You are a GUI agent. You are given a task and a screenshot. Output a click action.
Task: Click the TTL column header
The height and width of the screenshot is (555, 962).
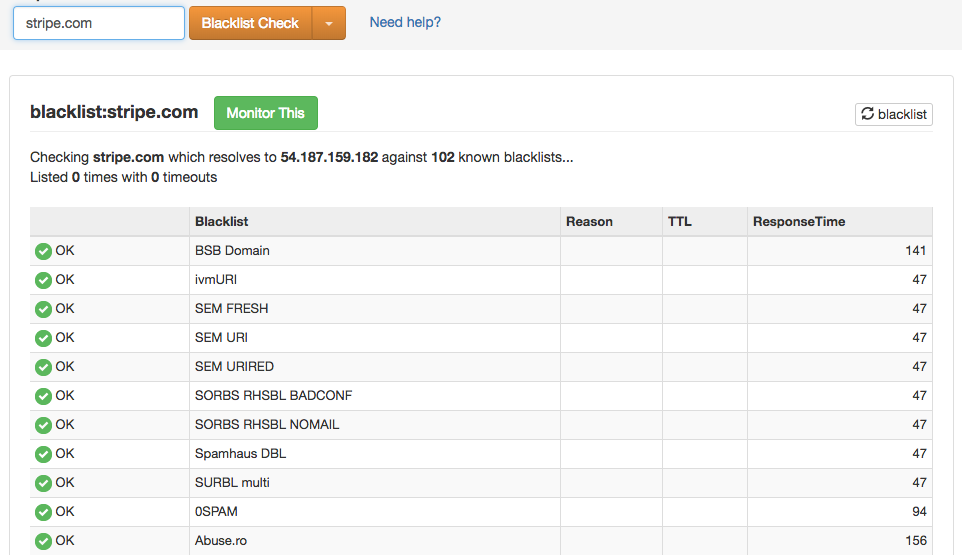[680, 222]
